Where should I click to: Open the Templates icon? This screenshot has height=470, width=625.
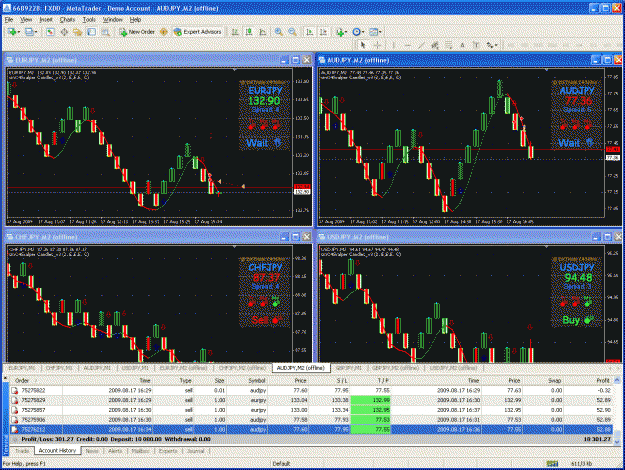tap(373, 32)
